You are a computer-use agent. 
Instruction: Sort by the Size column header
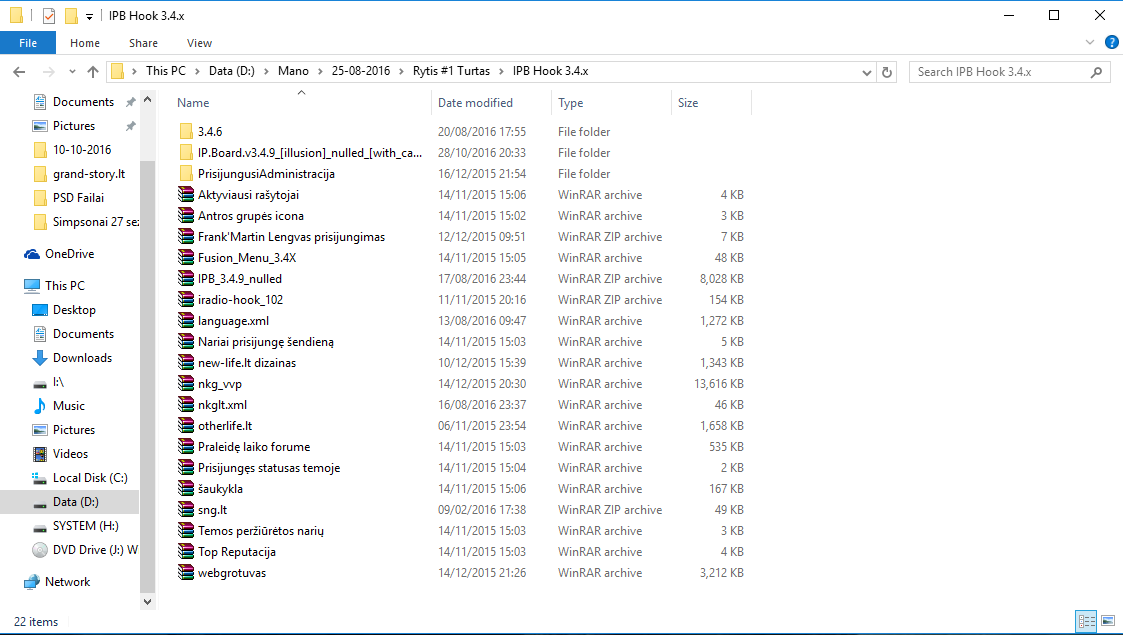(x=711, y=102)
